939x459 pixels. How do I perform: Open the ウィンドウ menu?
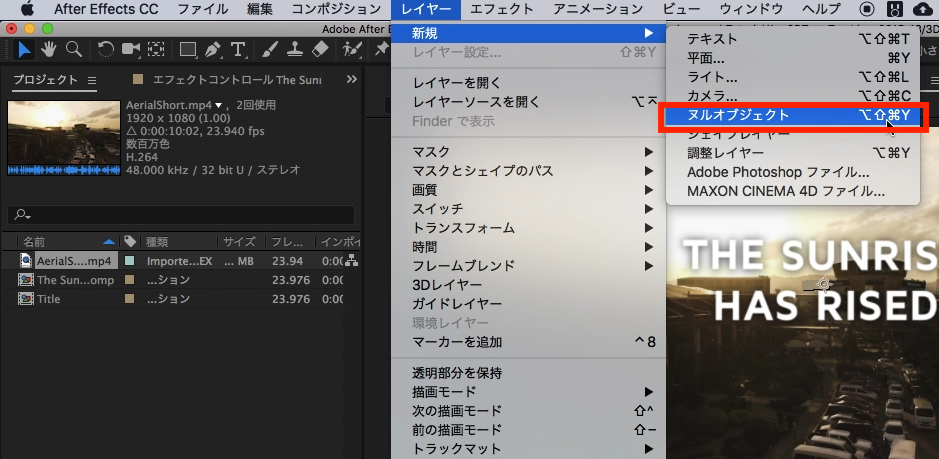[x=751, y=9]
